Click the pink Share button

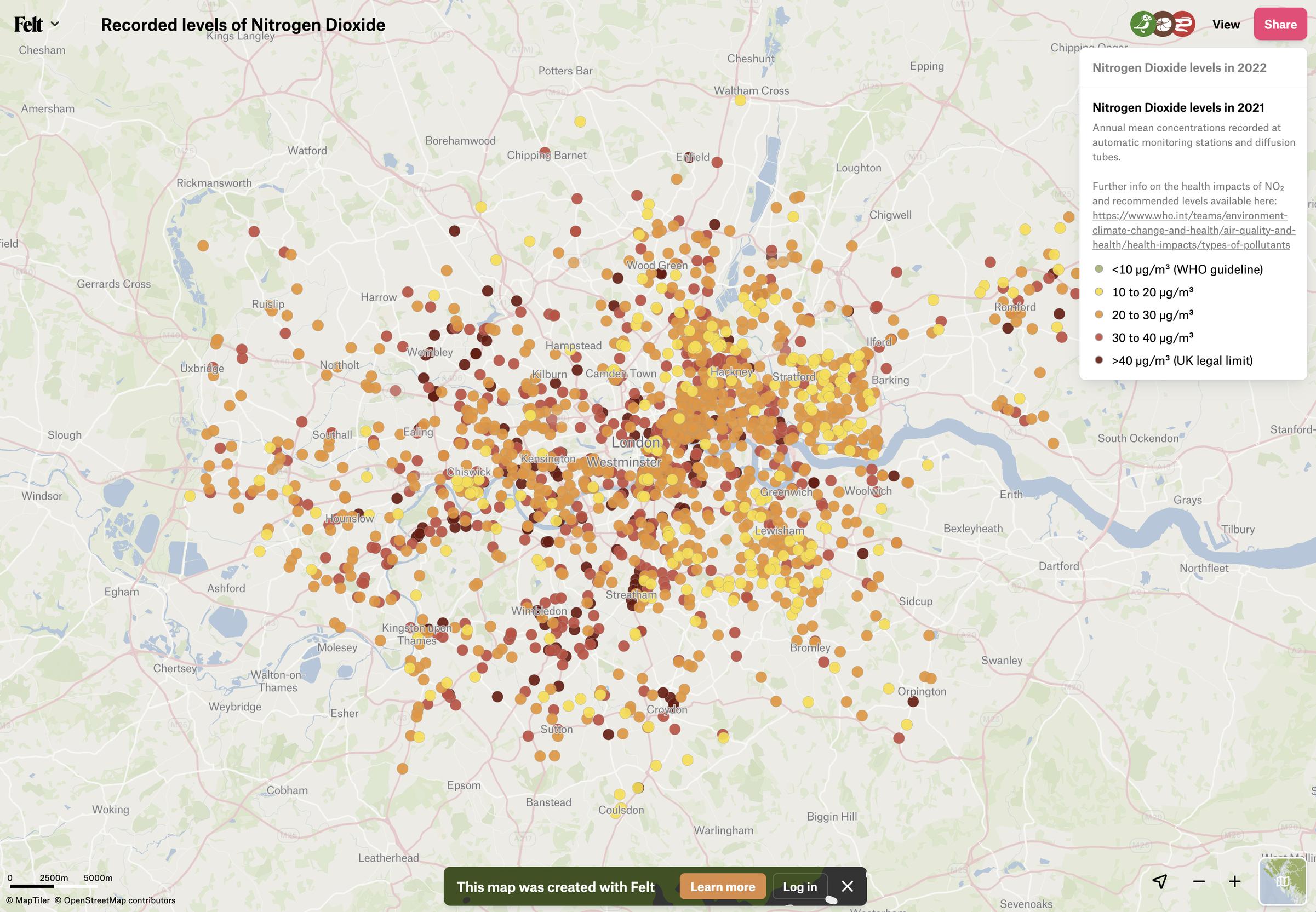[x=1280, y=25]
